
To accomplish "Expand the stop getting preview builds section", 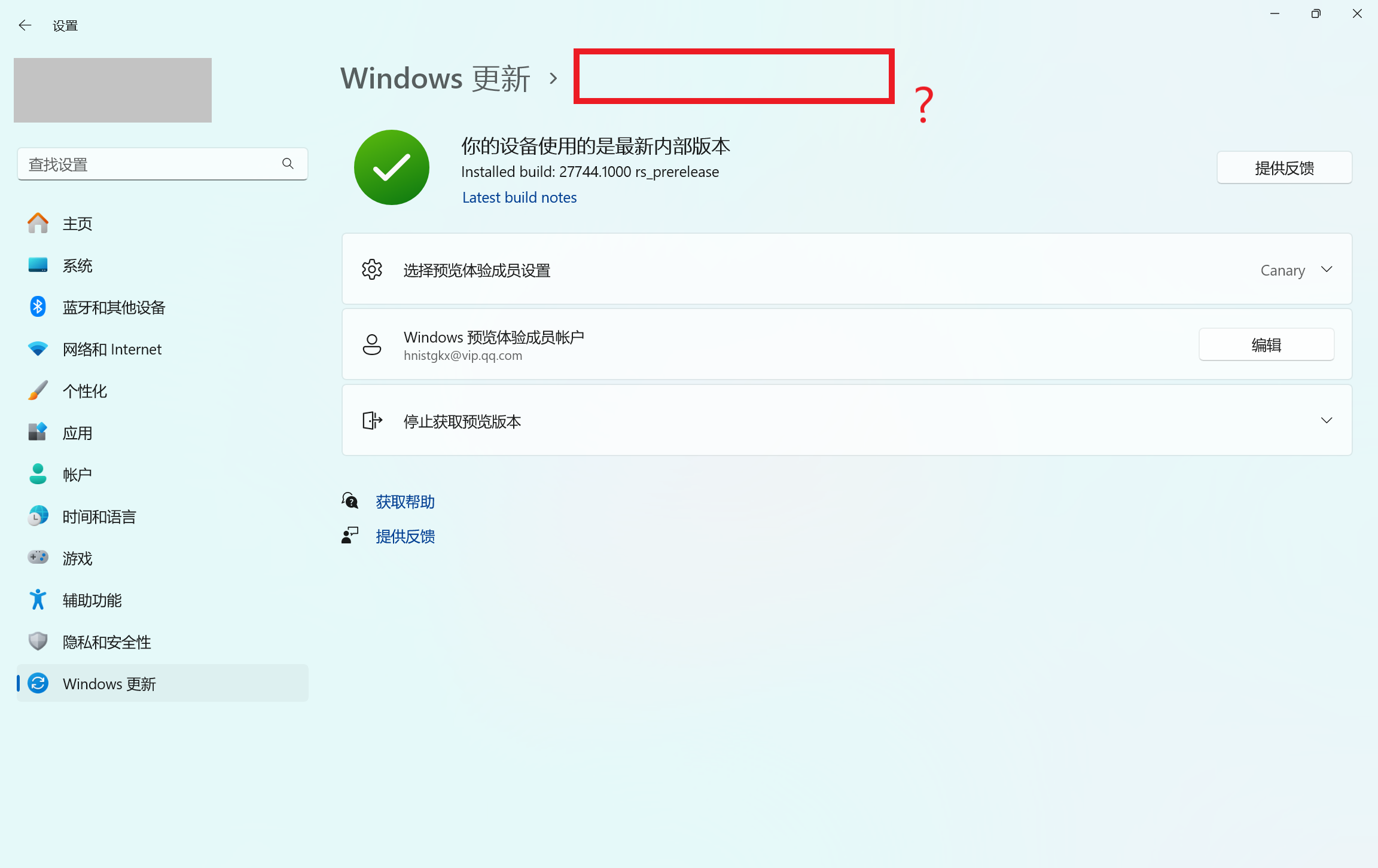I will 1326,420.
